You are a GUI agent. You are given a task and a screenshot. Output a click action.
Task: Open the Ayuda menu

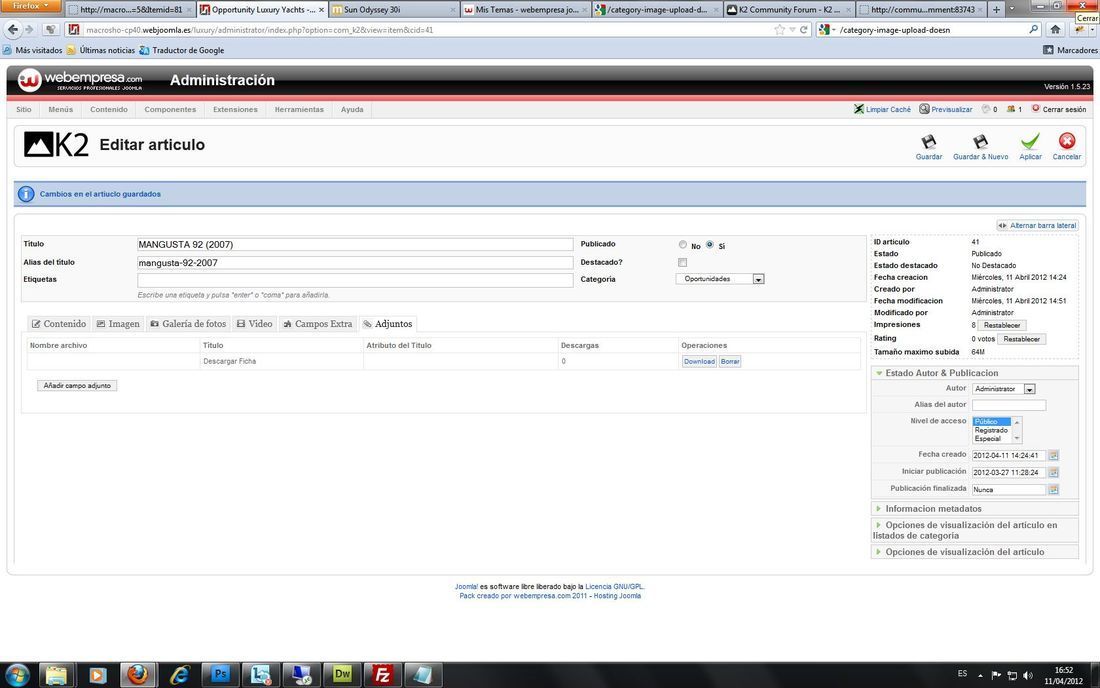point(352,109)
